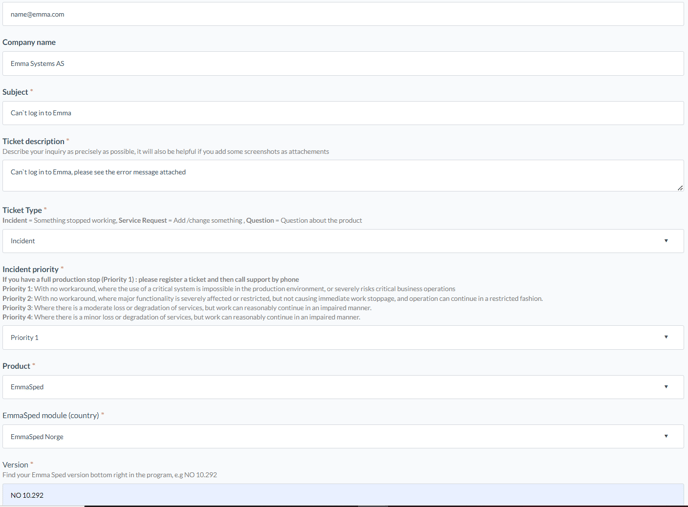Click the Company name field with Emma Systems AS
The width and height of the screenshot is (688, 507).
pyautogui.click(x=343, y=63)
